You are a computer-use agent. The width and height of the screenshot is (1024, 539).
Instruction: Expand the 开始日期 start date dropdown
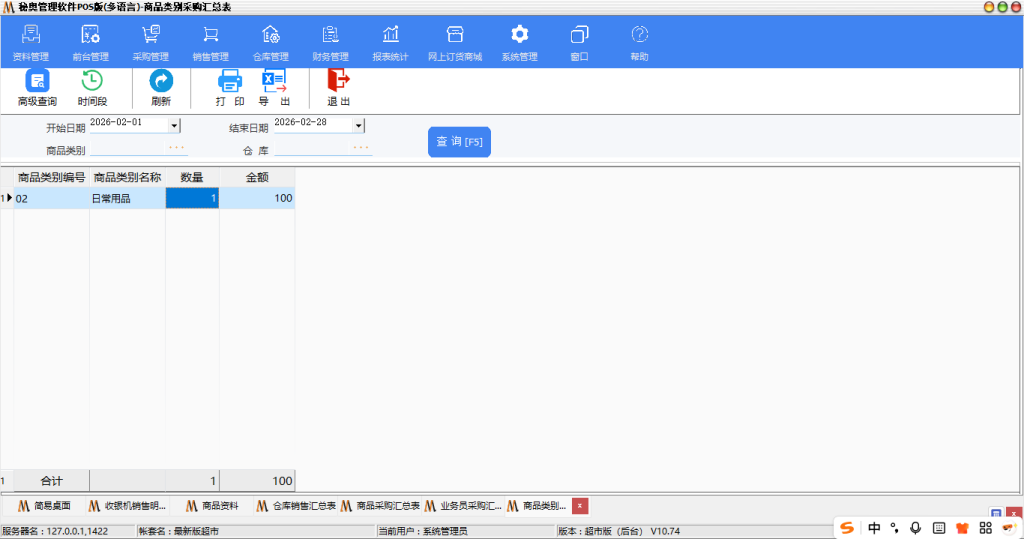pyautogui.click(x=174, y=126)
